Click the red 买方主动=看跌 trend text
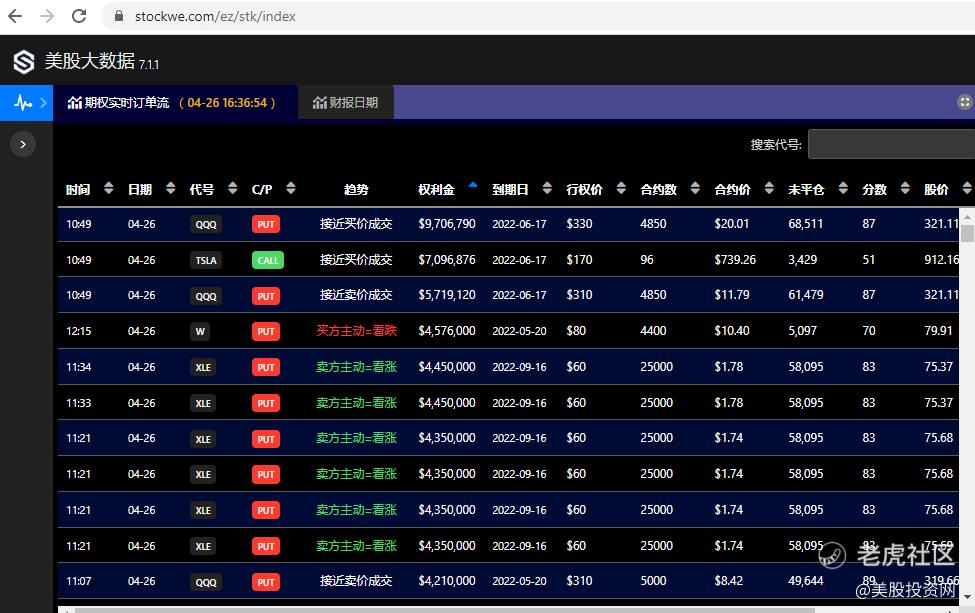975x613 pixels. coord(356,331)
